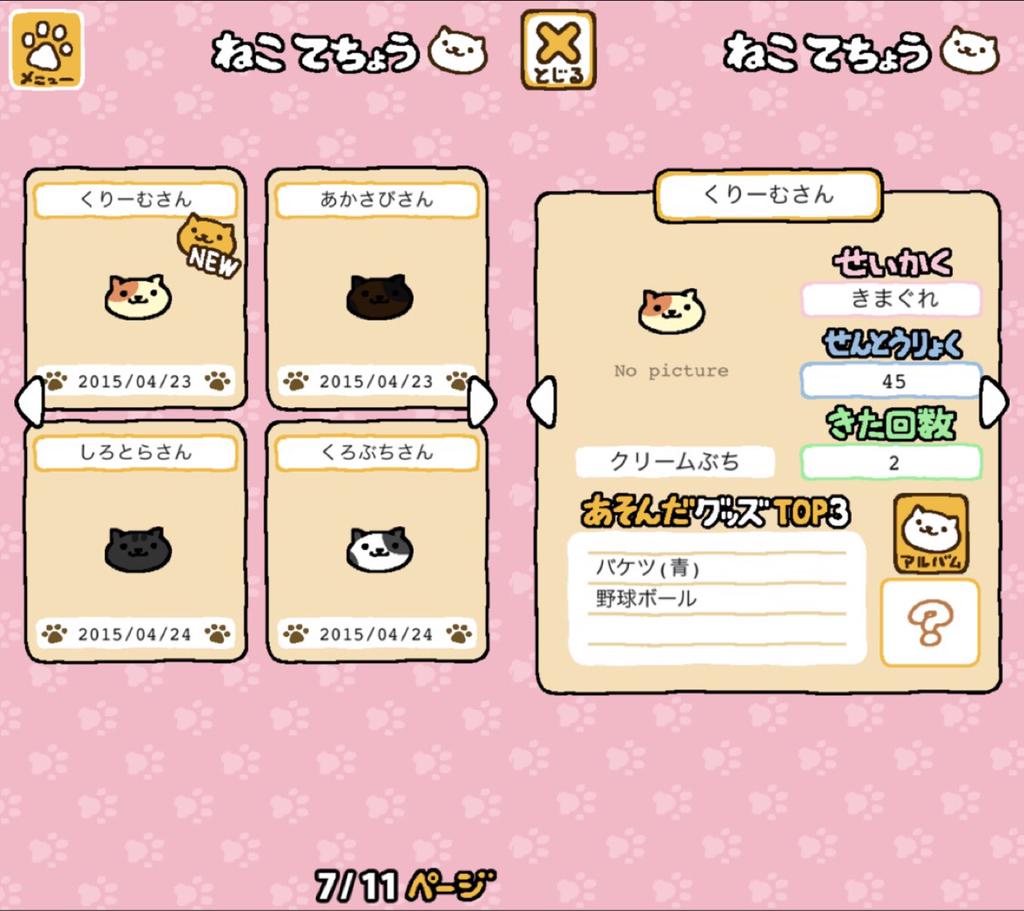Select the あかさびさん cat card
The width and height of the screenshot is (1024, 911).
pos(377,288)
